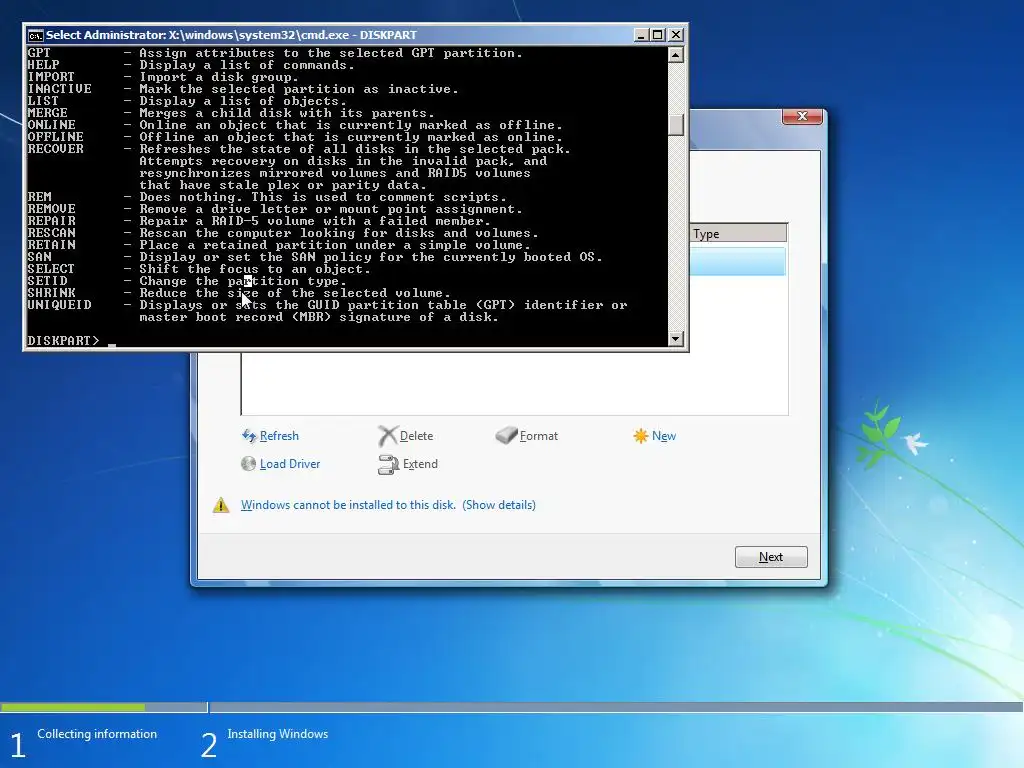Close the DISKPART command window
Viewport: 1024px width, 768px height.
(x=676, y=35)
